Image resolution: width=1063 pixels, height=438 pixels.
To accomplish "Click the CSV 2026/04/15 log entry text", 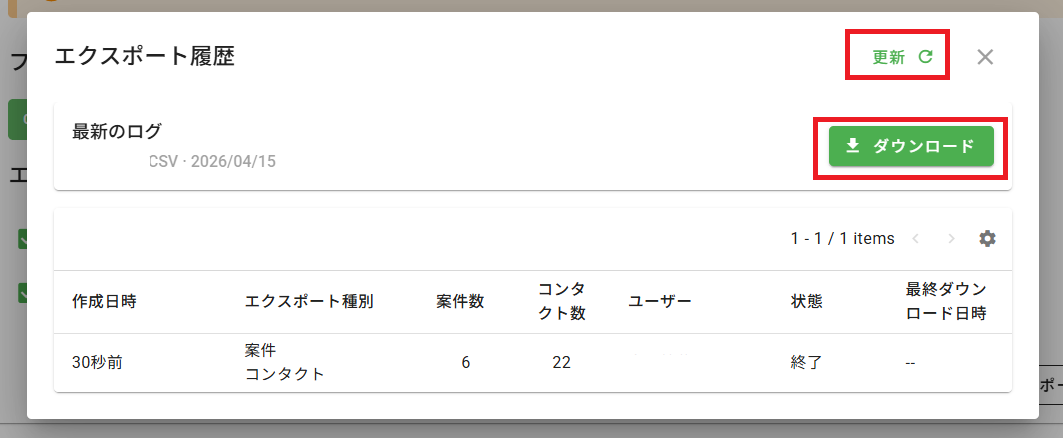I will [212, 161].
